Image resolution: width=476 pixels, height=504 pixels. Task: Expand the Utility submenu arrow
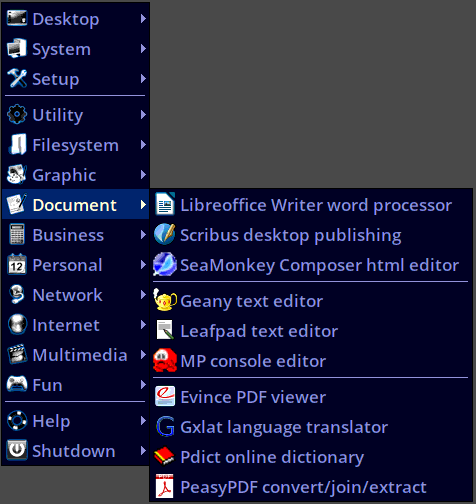143,114
